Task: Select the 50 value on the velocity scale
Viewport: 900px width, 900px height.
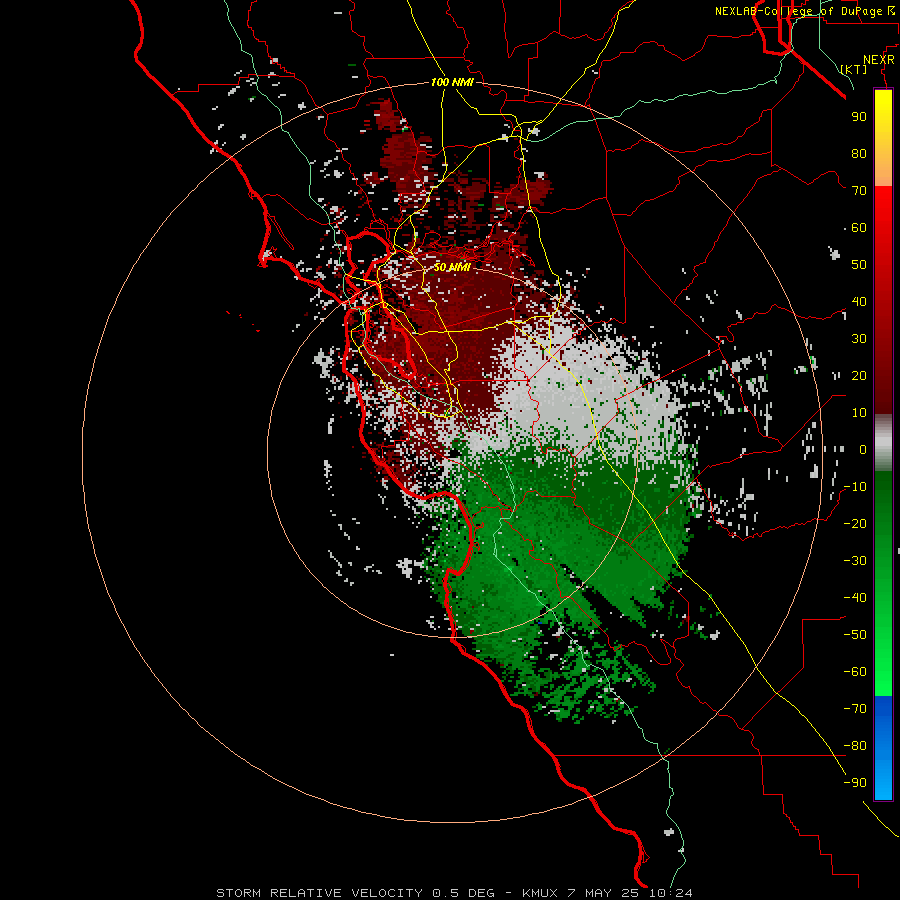Action: point(859,265)
